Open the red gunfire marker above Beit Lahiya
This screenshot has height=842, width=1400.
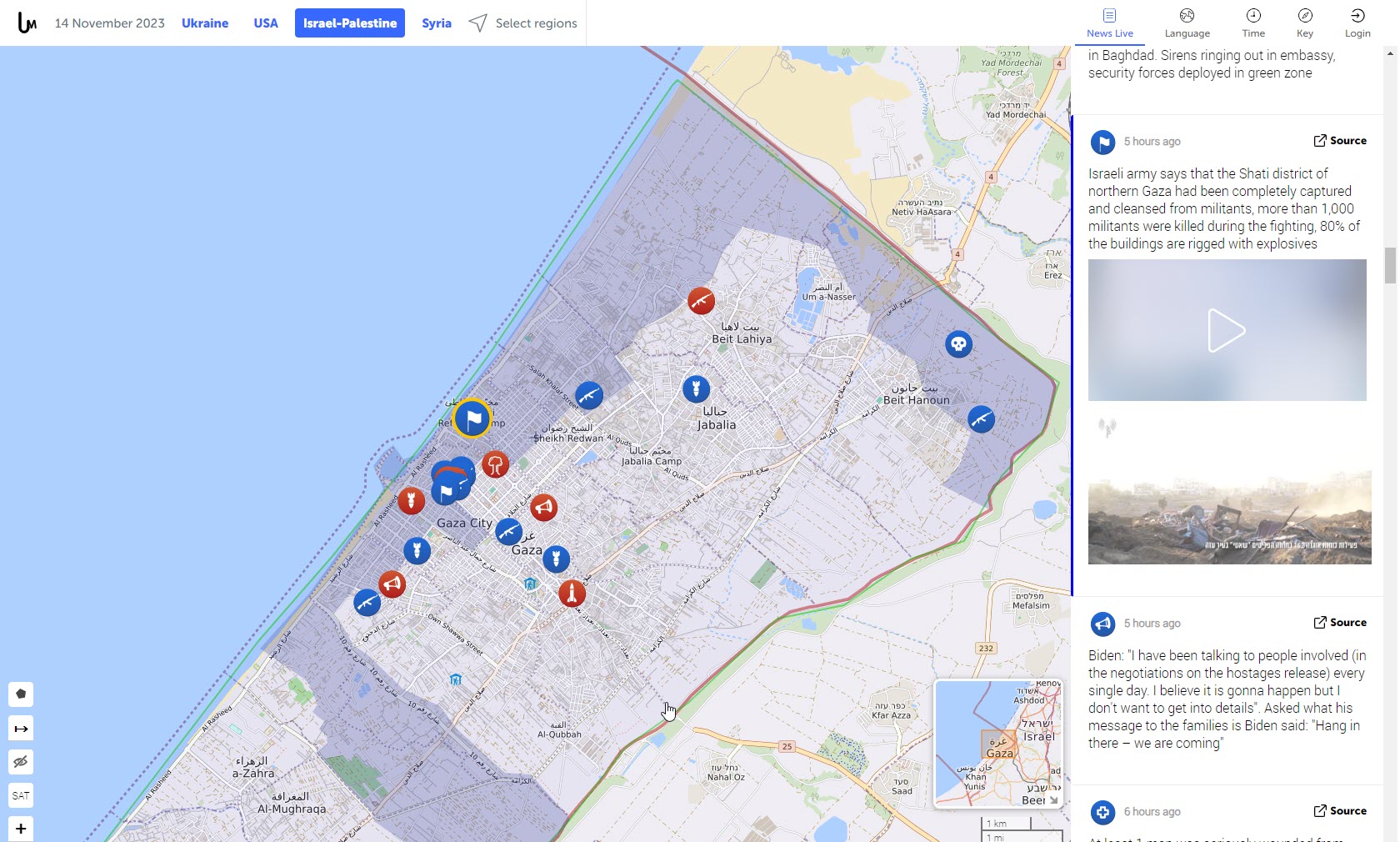(701, 300)
